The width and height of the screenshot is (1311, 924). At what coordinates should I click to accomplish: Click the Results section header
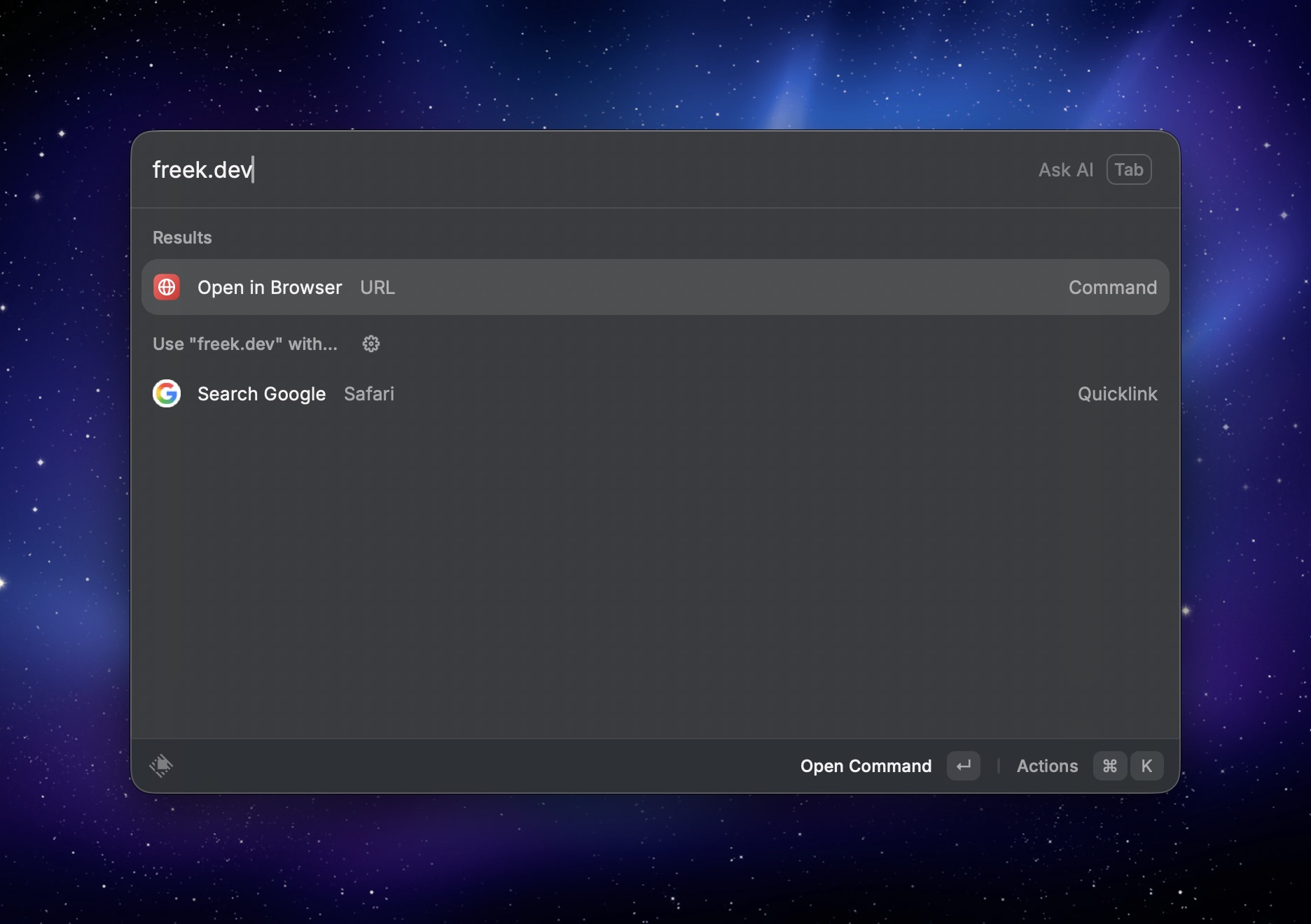click(182, 237)
